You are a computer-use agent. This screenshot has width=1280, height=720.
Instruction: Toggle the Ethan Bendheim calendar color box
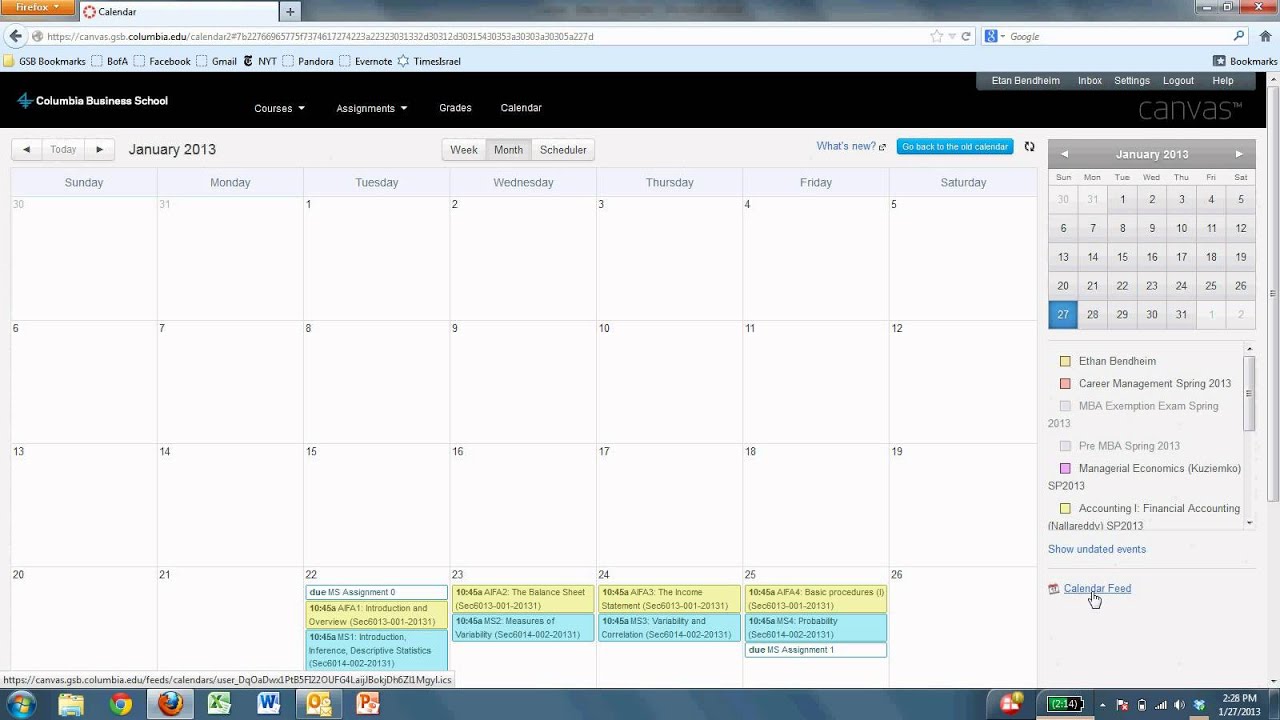(x=1065, y=361)
